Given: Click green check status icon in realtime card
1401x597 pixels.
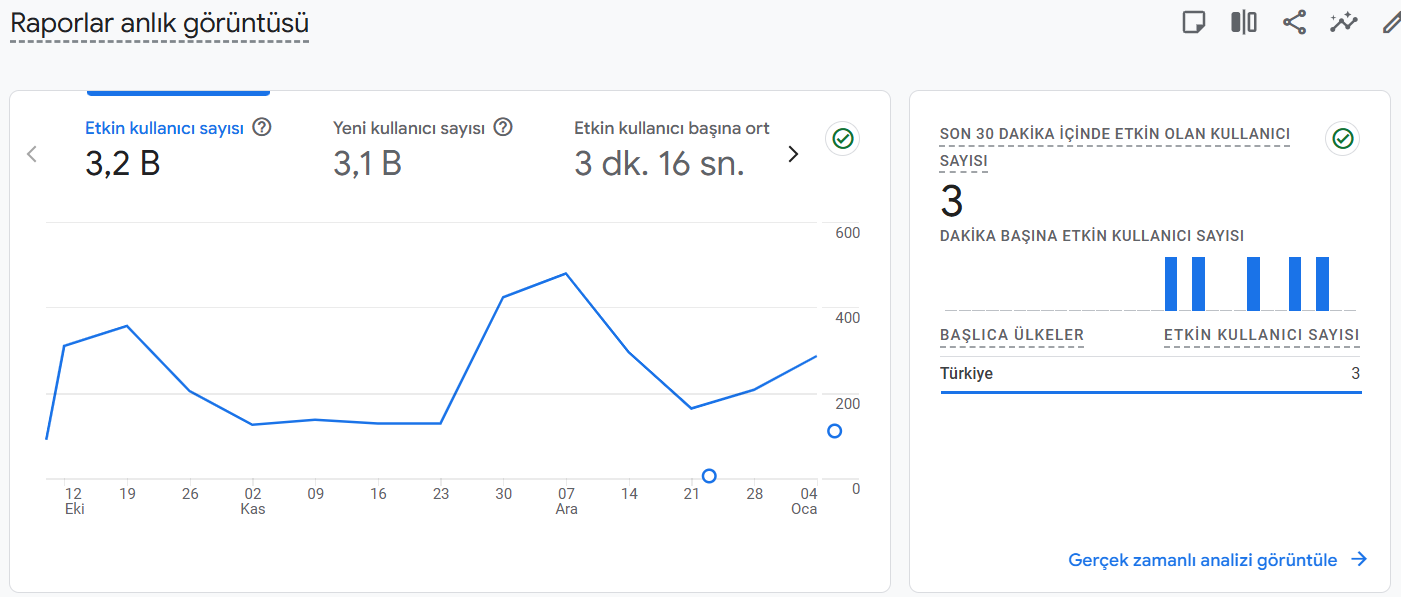Looking at the screenshot, I should 1342,139.
